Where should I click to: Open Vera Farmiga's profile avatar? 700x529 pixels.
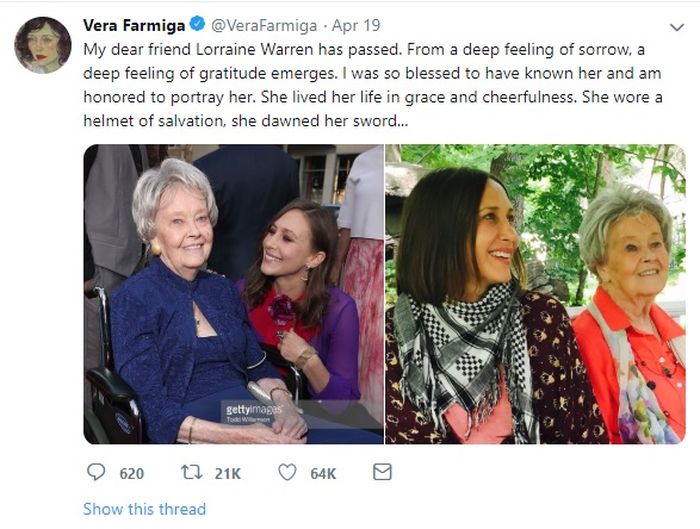pyautogui.click(x=43, y=45)
